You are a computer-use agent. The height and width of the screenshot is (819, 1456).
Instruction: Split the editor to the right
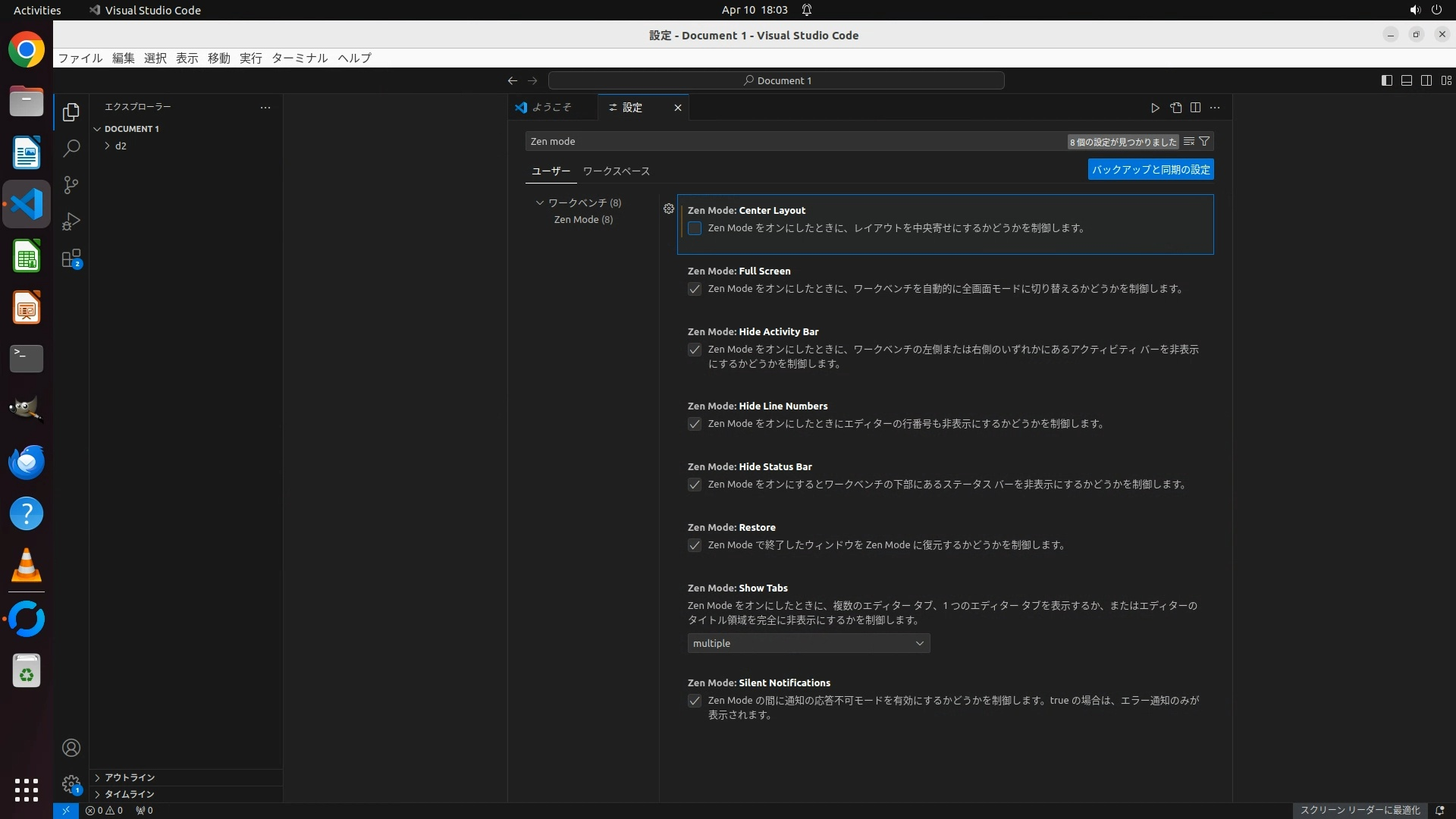(1195, 108)
